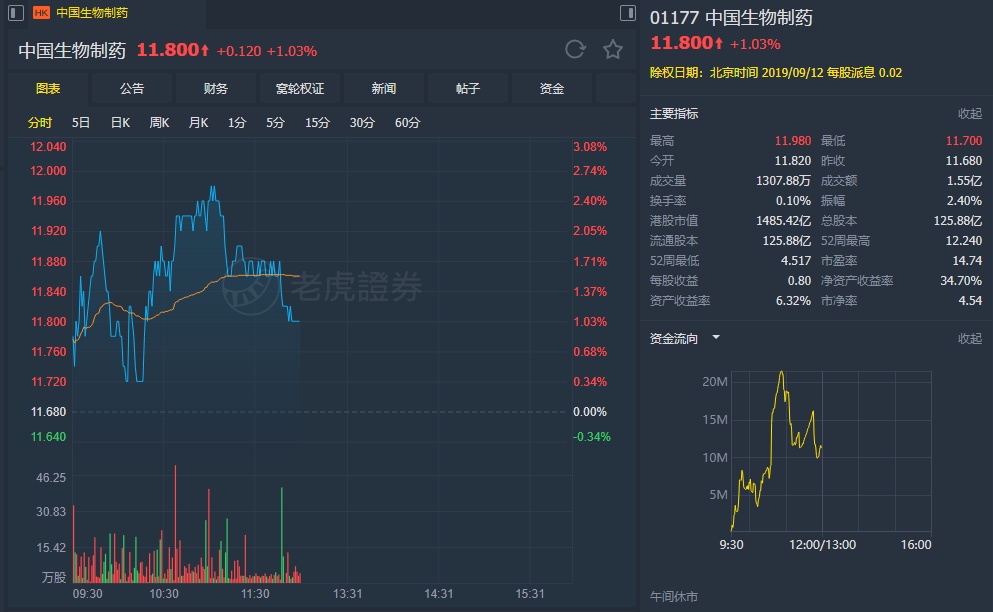
Task: Toggle the left sidebar panel icon
Action: [x=14, y=13]
